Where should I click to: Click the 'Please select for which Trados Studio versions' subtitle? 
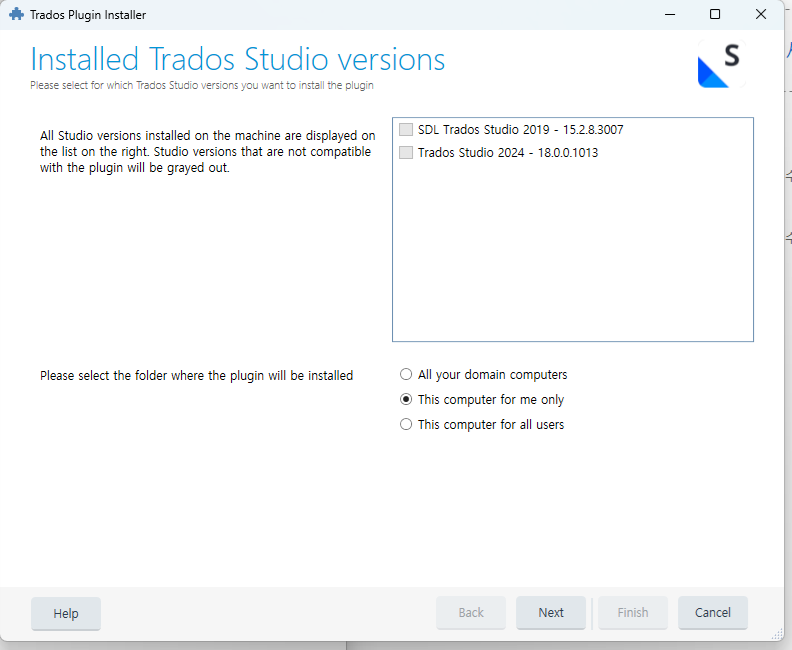pyautogui.click(x=202, y=85)
